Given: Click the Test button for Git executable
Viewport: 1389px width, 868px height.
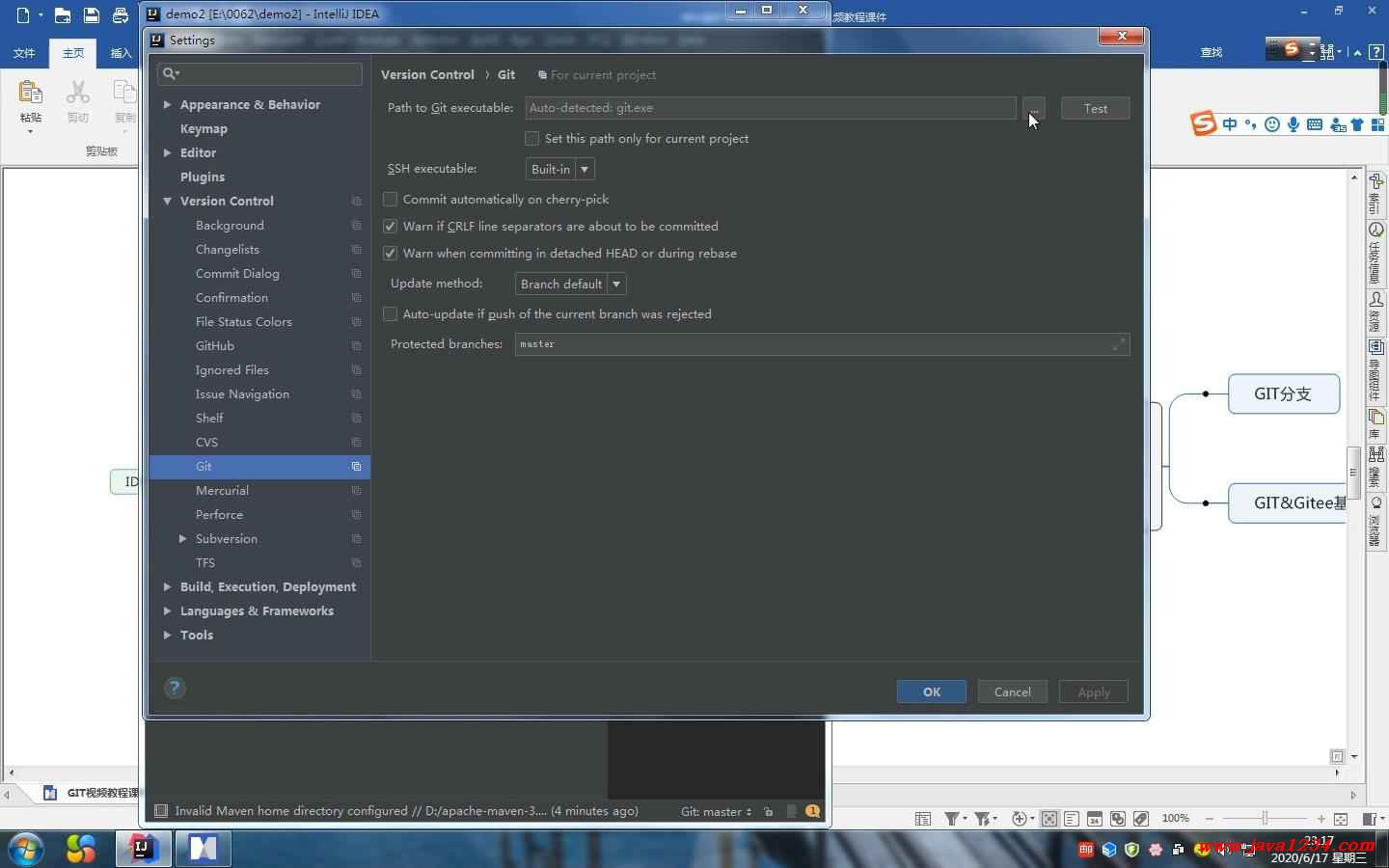Looking at the screenshot, I should [x=1095, y=108].
